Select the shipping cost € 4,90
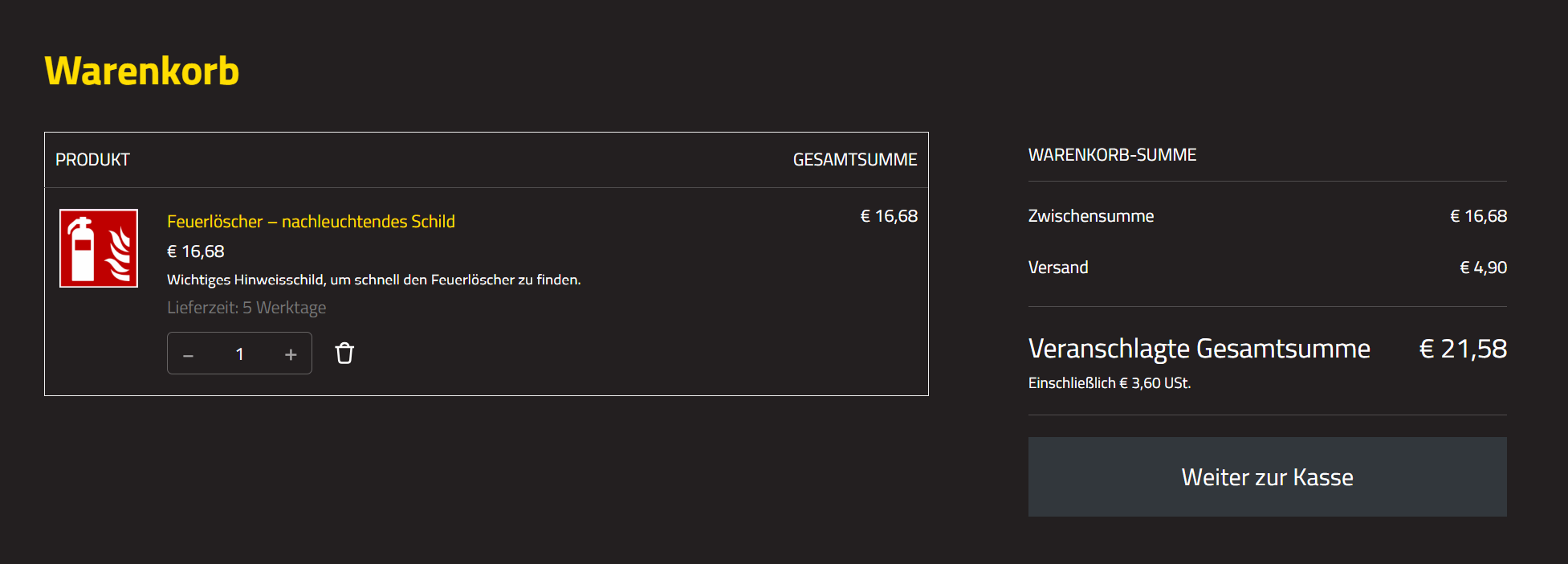The image size is (1568, 564). click(1483, 268)
